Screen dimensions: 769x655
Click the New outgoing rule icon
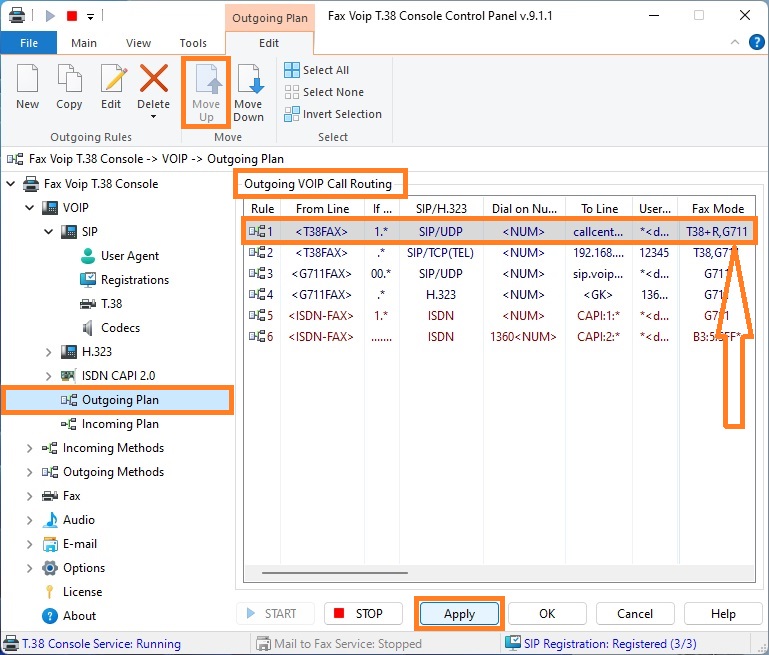pyautogui.click(x=27, y=78)
